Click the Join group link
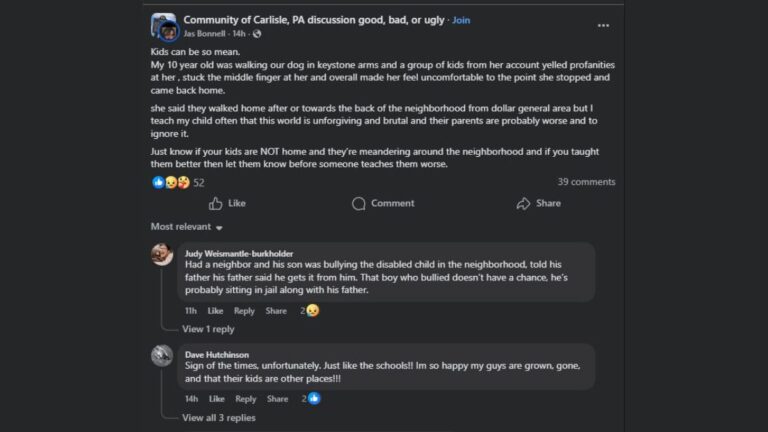Viewport: 768px width, 432px height. 461,20
